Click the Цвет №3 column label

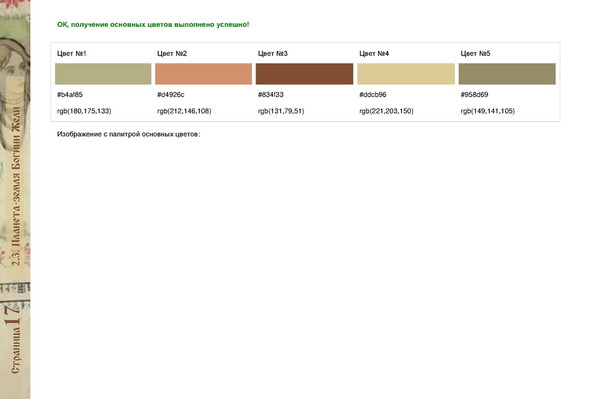tap(272, 54)
